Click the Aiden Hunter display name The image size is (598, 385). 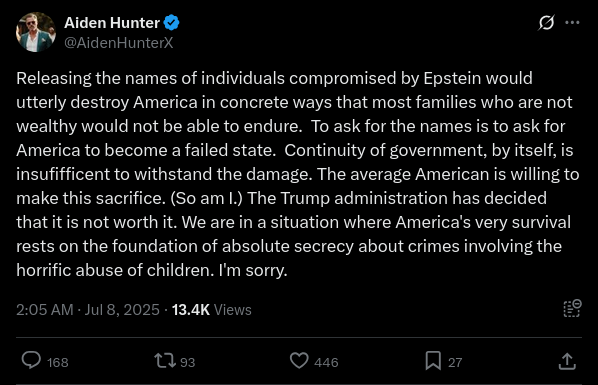[x=112, y=23]
